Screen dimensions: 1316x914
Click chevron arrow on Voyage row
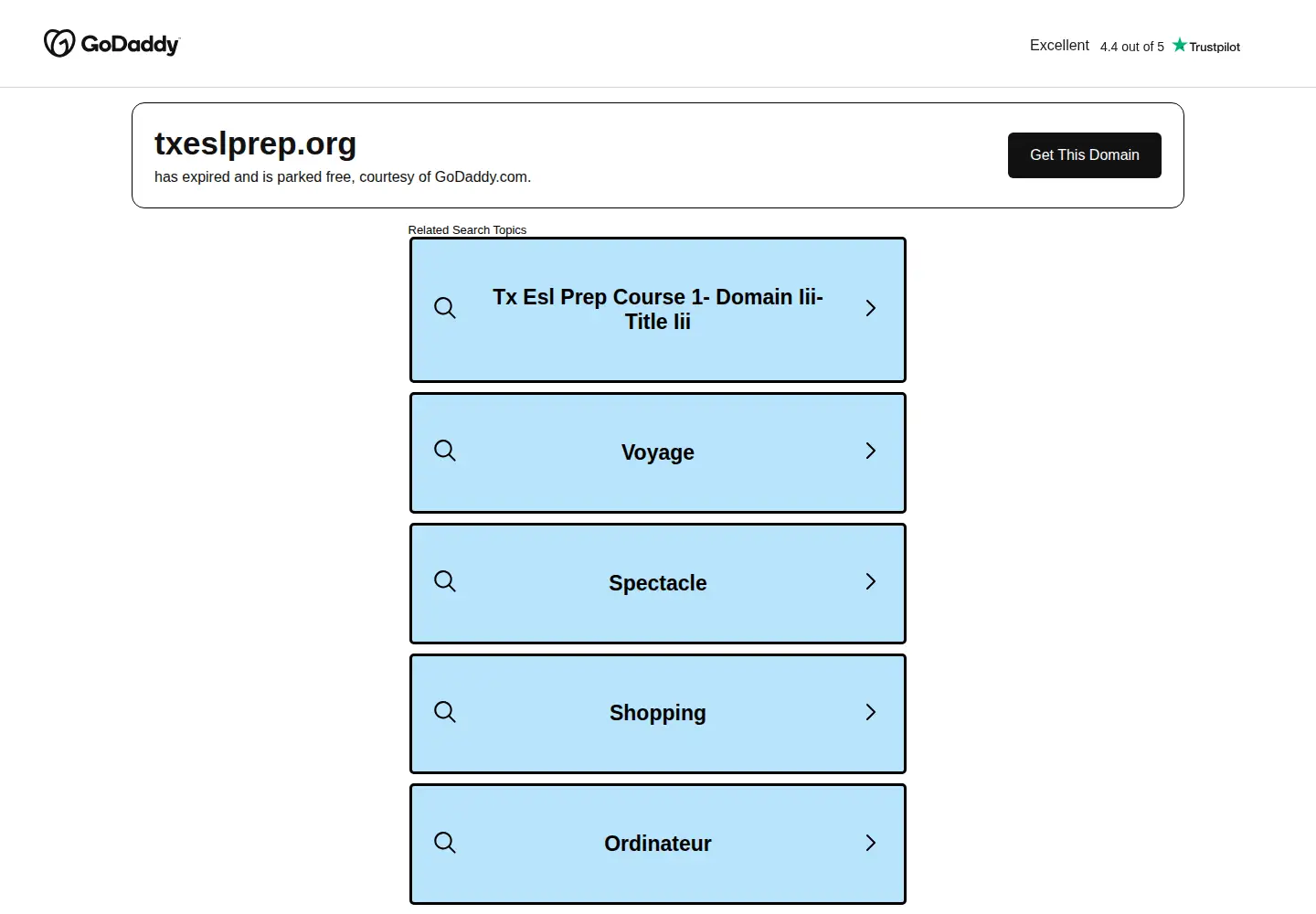pyautogui.click(x=870, y=451)
